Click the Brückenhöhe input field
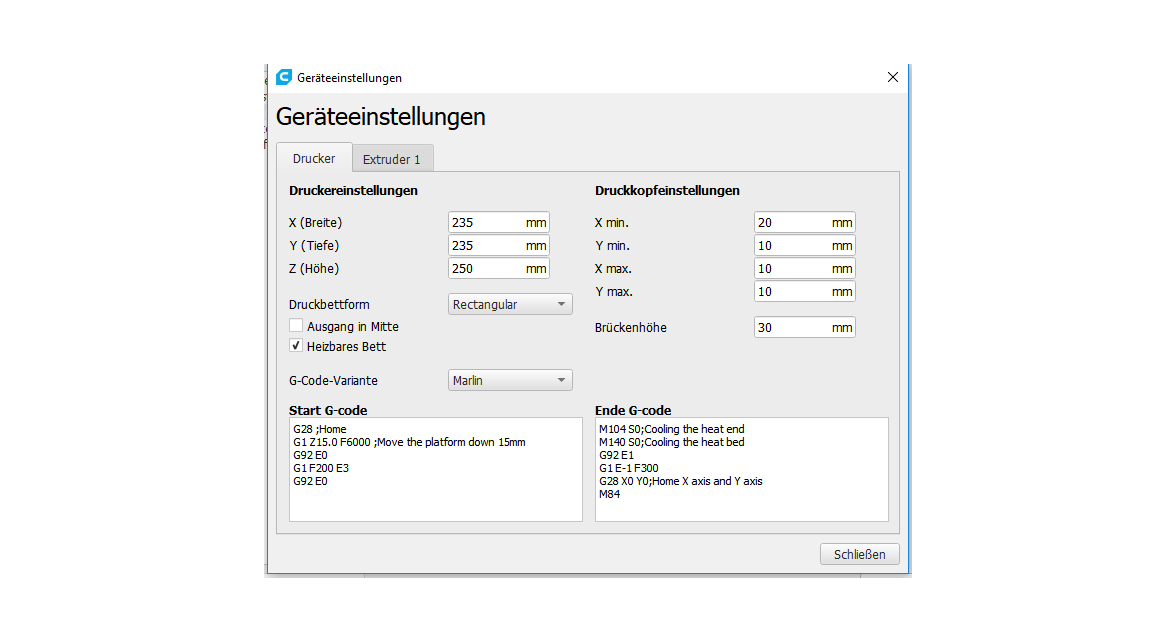 pos(792,328)
